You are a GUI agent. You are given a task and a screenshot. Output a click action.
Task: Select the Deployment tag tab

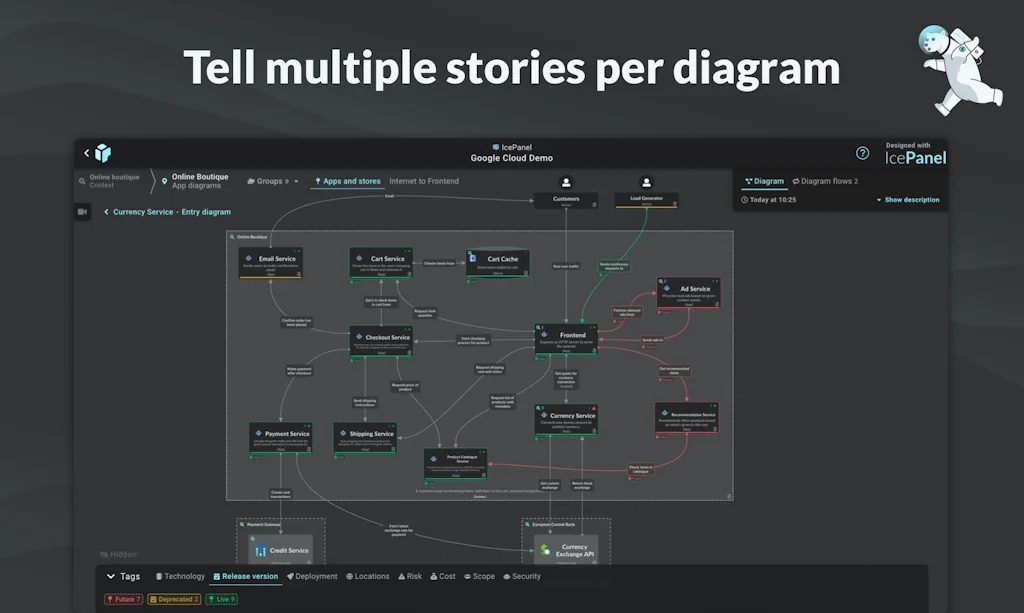click(x=313, y=577)
